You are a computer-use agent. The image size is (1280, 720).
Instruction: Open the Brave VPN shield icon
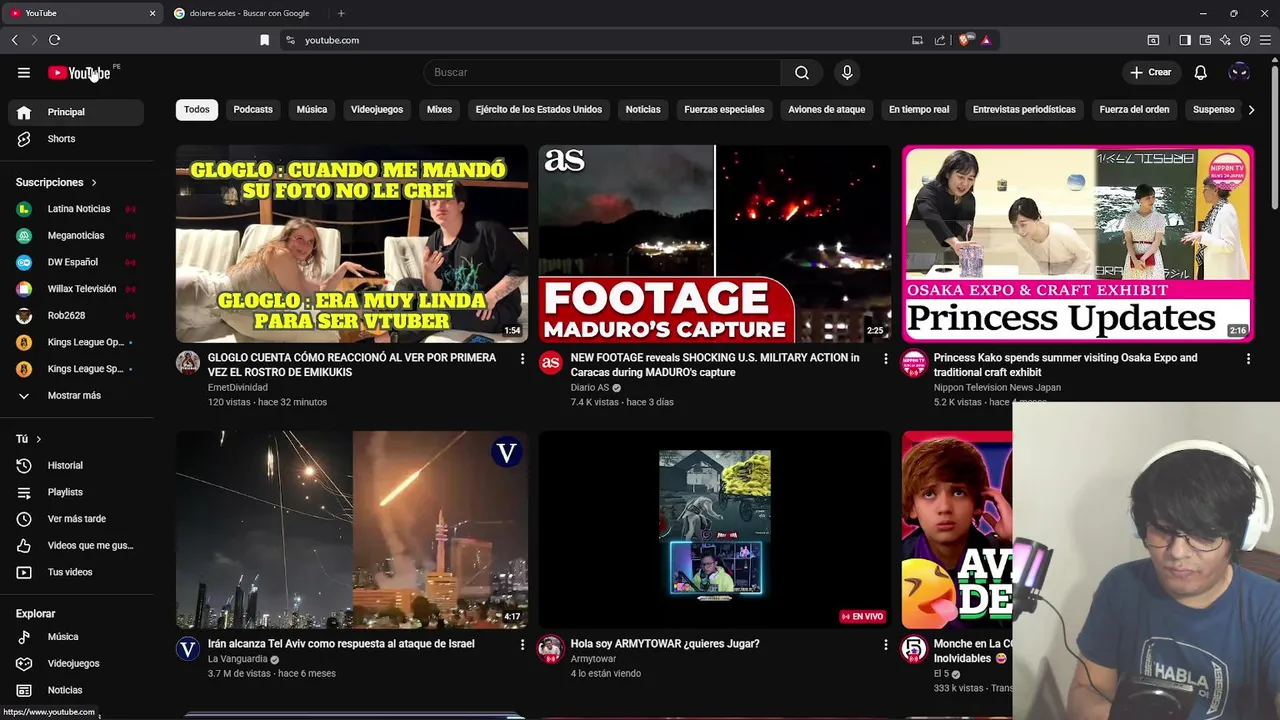(x=1245, y=40)
